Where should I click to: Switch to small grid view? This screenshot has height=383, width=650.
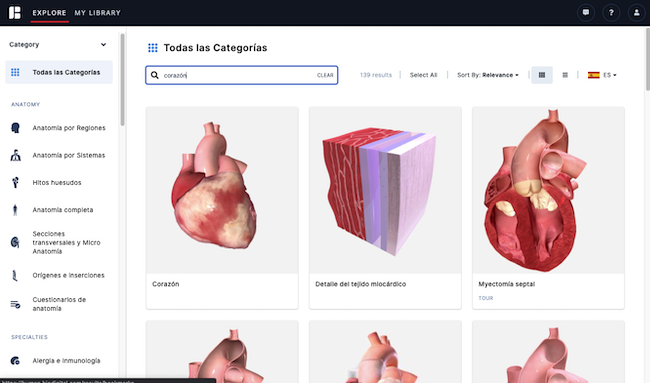565,75
